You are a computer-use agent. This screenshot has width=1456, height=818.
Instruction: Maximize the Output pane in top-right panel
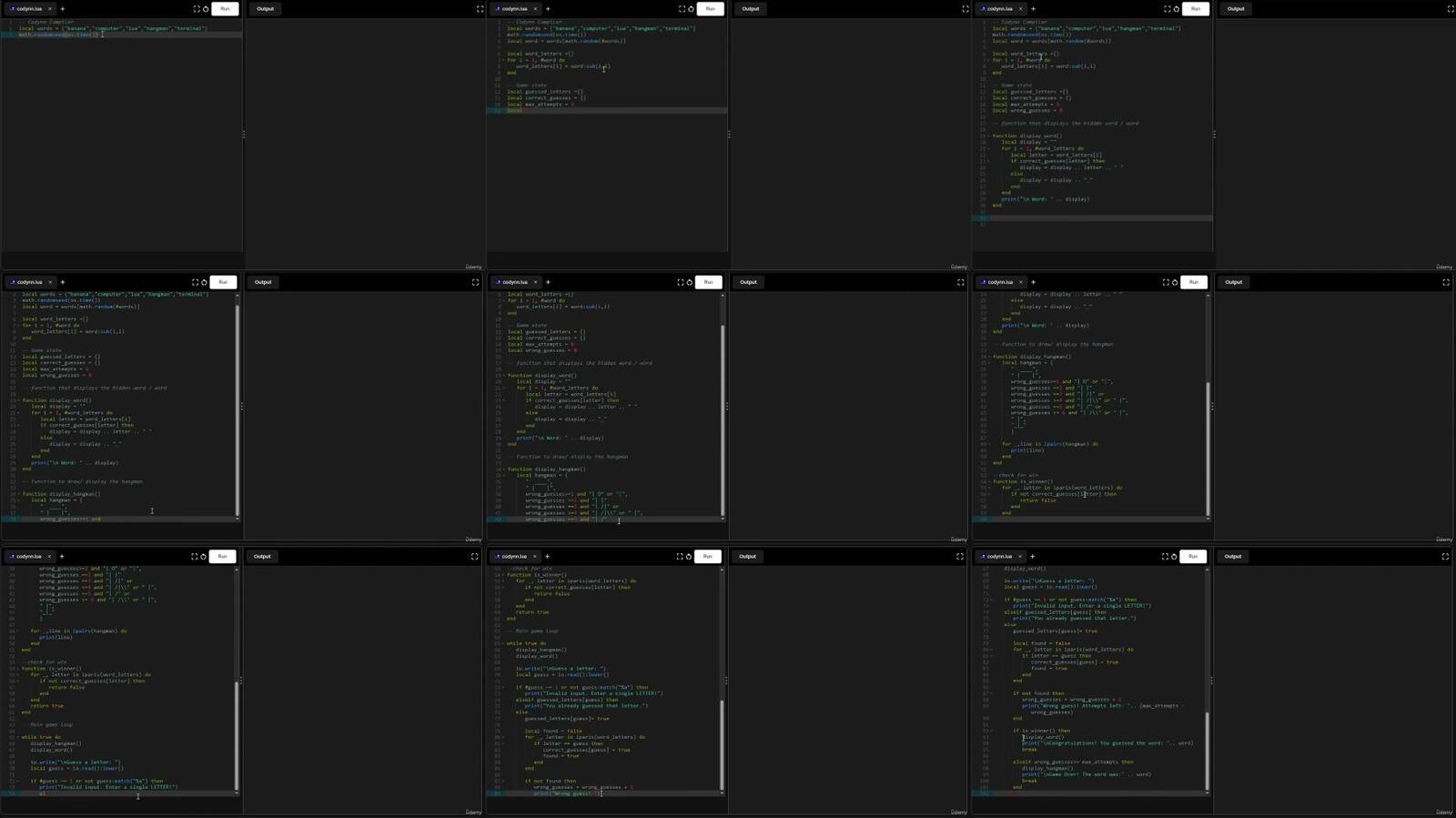click(x=1451, y=9)
